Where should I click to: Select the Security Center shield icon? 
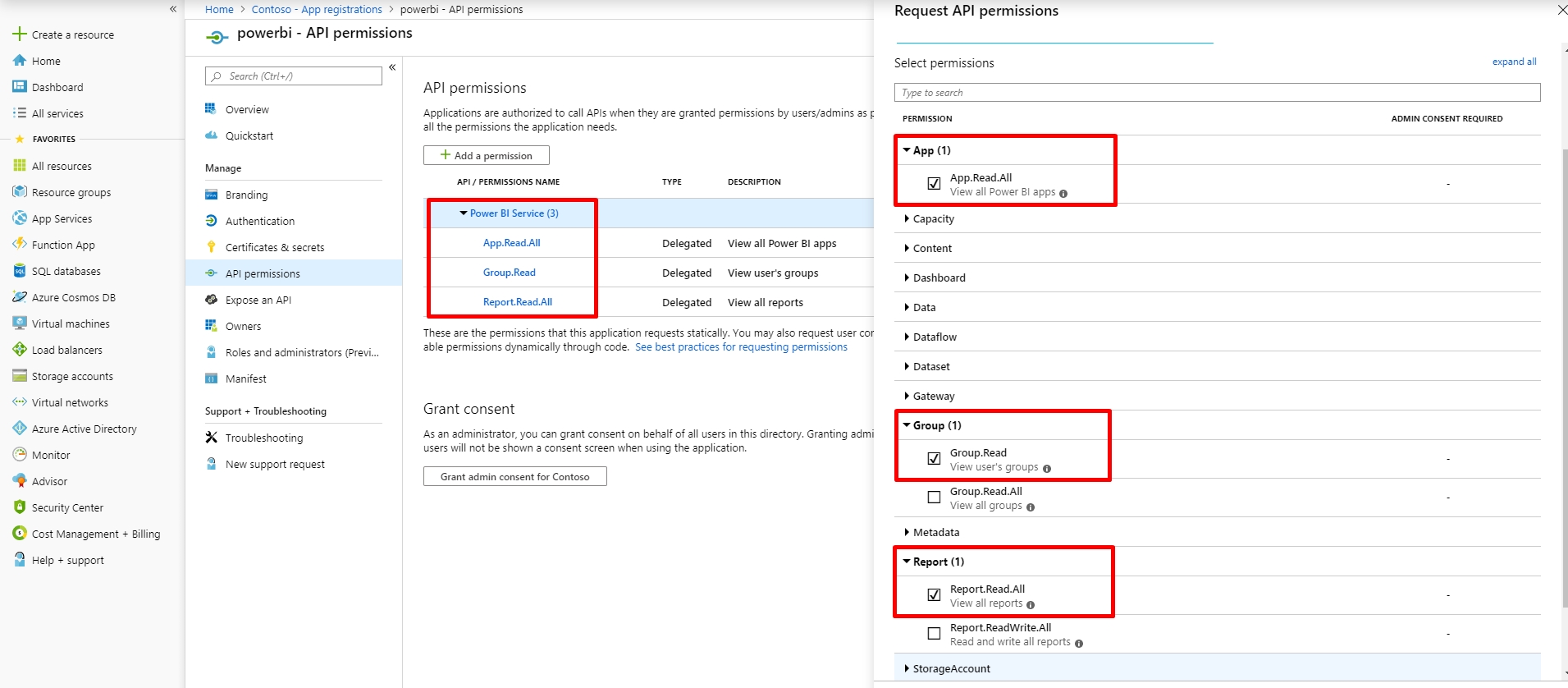coord(20,507)
